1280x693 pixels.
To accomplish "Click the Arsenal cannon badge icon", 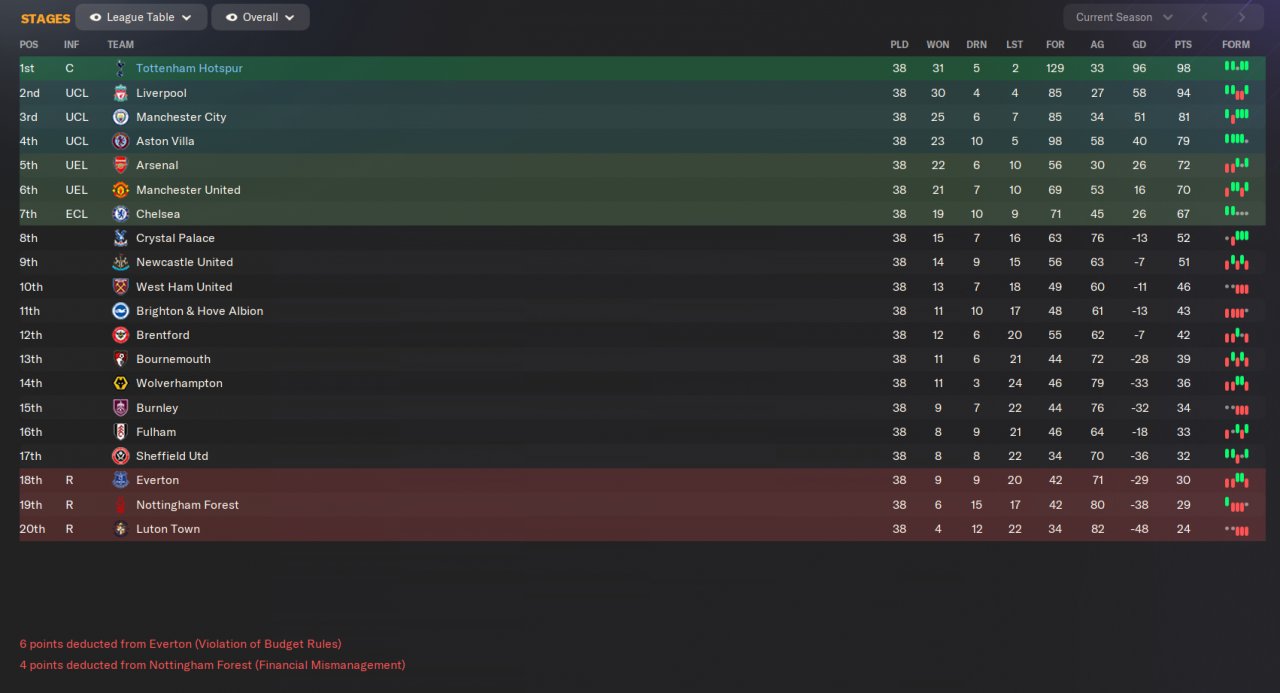I will point(120,165).
